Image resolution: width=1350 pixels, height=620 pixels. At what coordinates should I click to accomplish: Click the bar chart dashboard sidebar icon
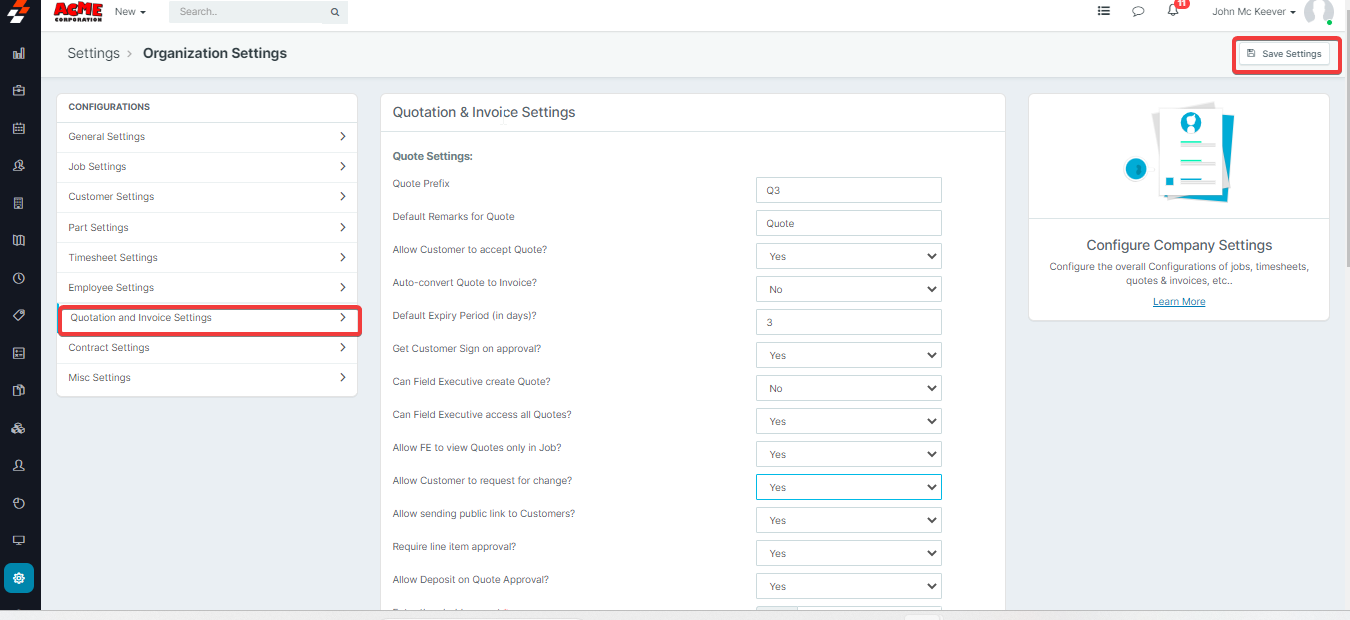19,53
